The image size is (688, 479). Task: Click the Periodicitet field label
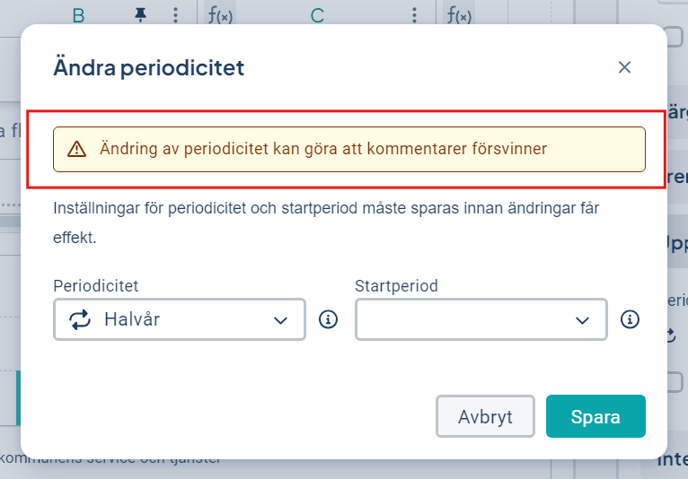click(95, 286)
